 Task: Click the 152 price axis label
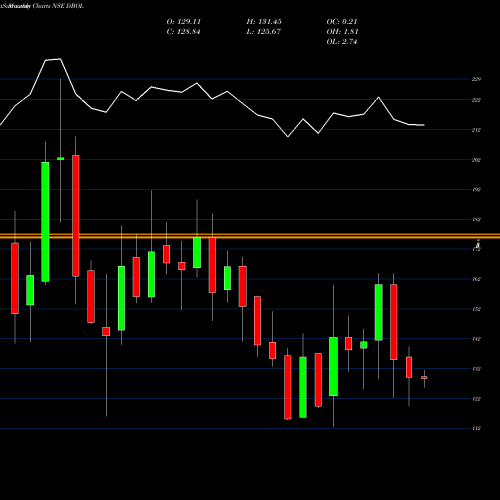point(476,309)
